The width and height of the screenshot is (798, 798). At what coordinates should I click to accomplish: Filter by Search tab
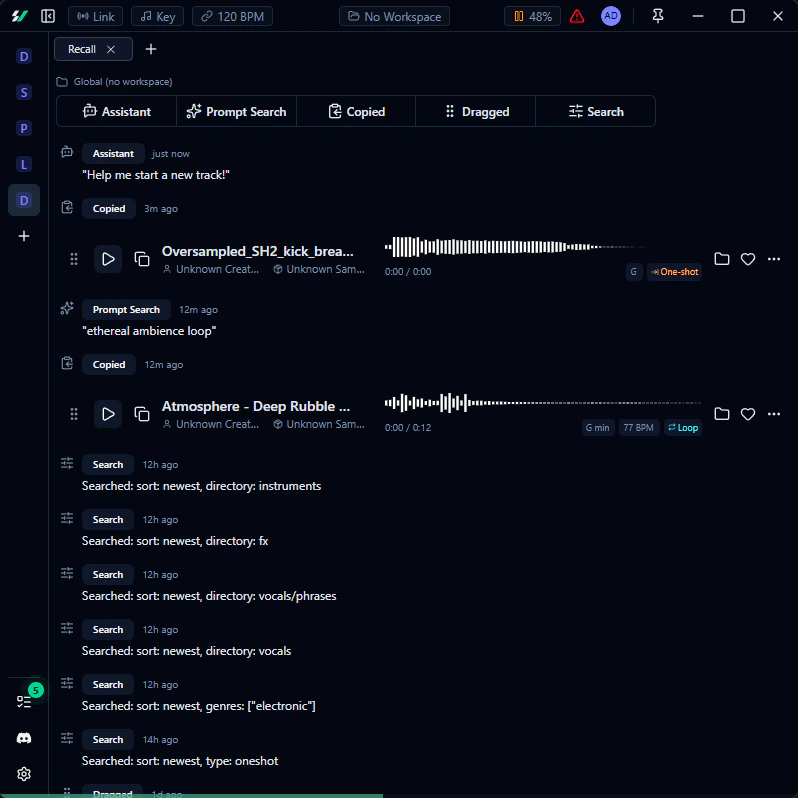(x=595, y=111)
